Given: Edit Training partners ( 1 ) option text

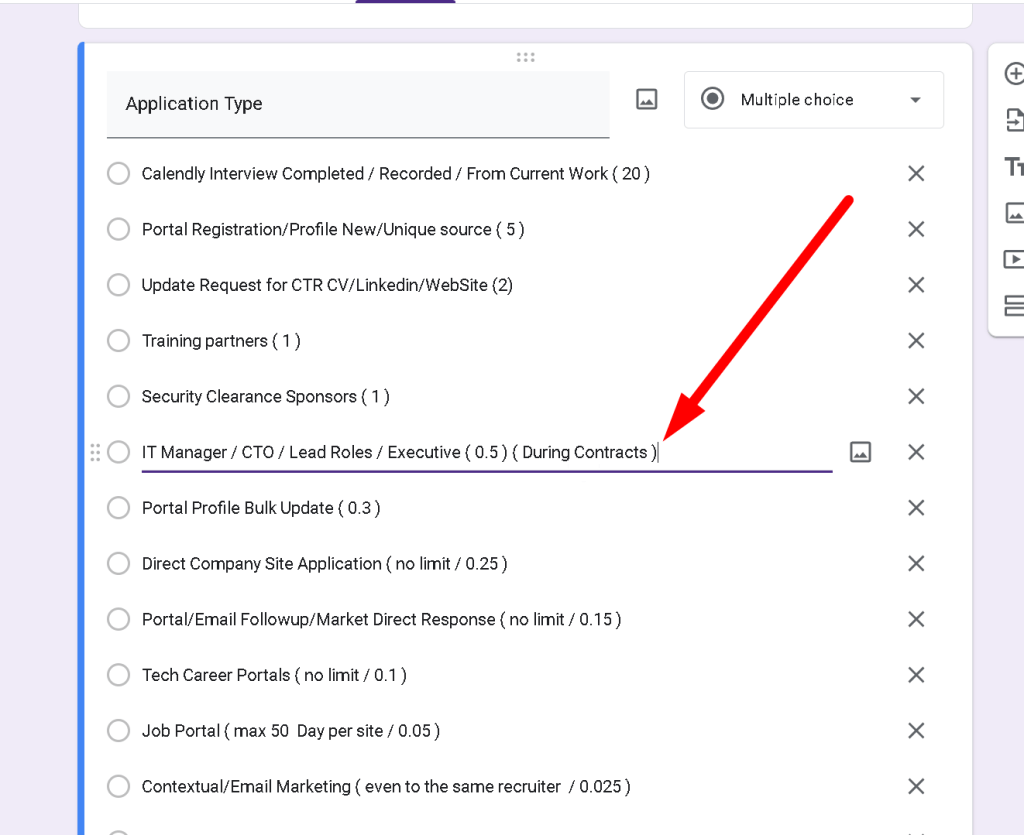Looking at the screenshot, I should coord(221,341).
